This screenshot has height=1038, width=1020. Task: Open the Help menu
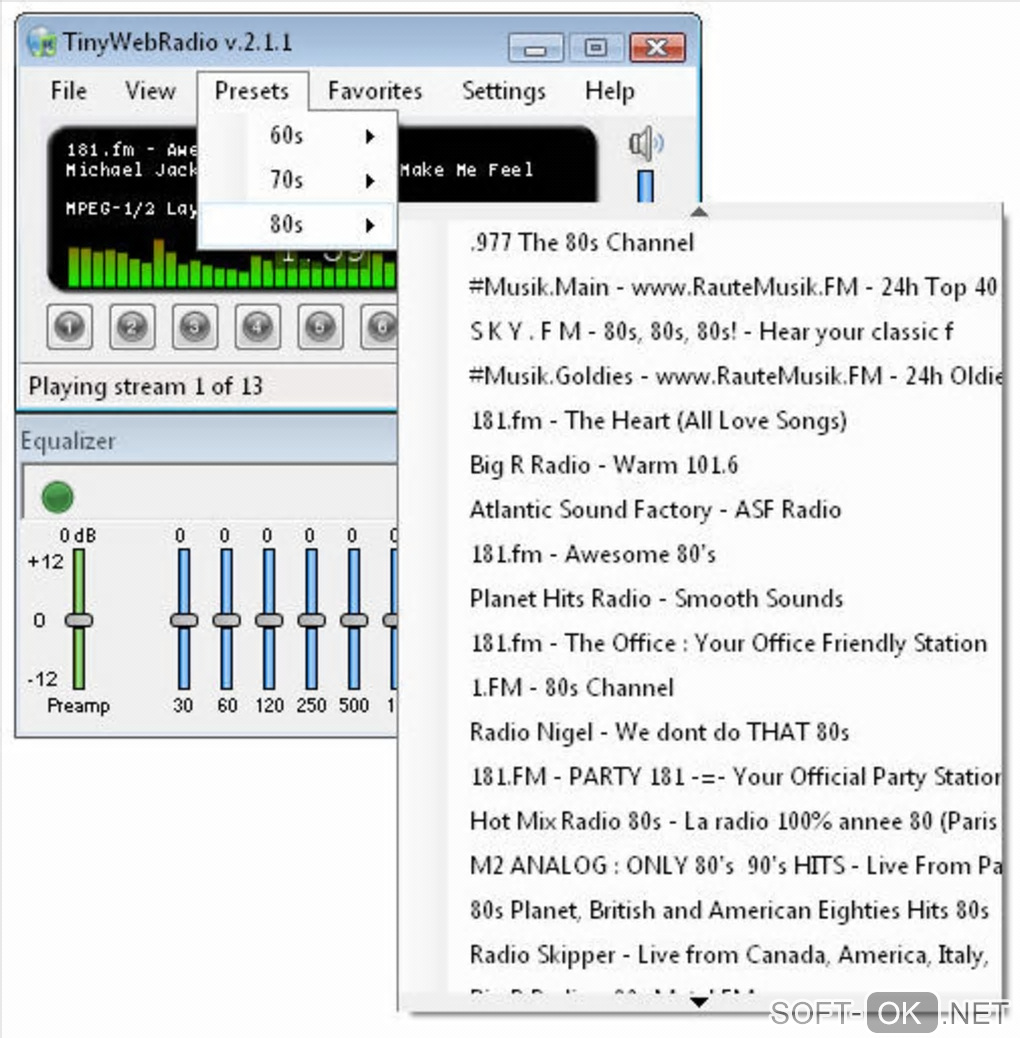(x=610, y=91)
